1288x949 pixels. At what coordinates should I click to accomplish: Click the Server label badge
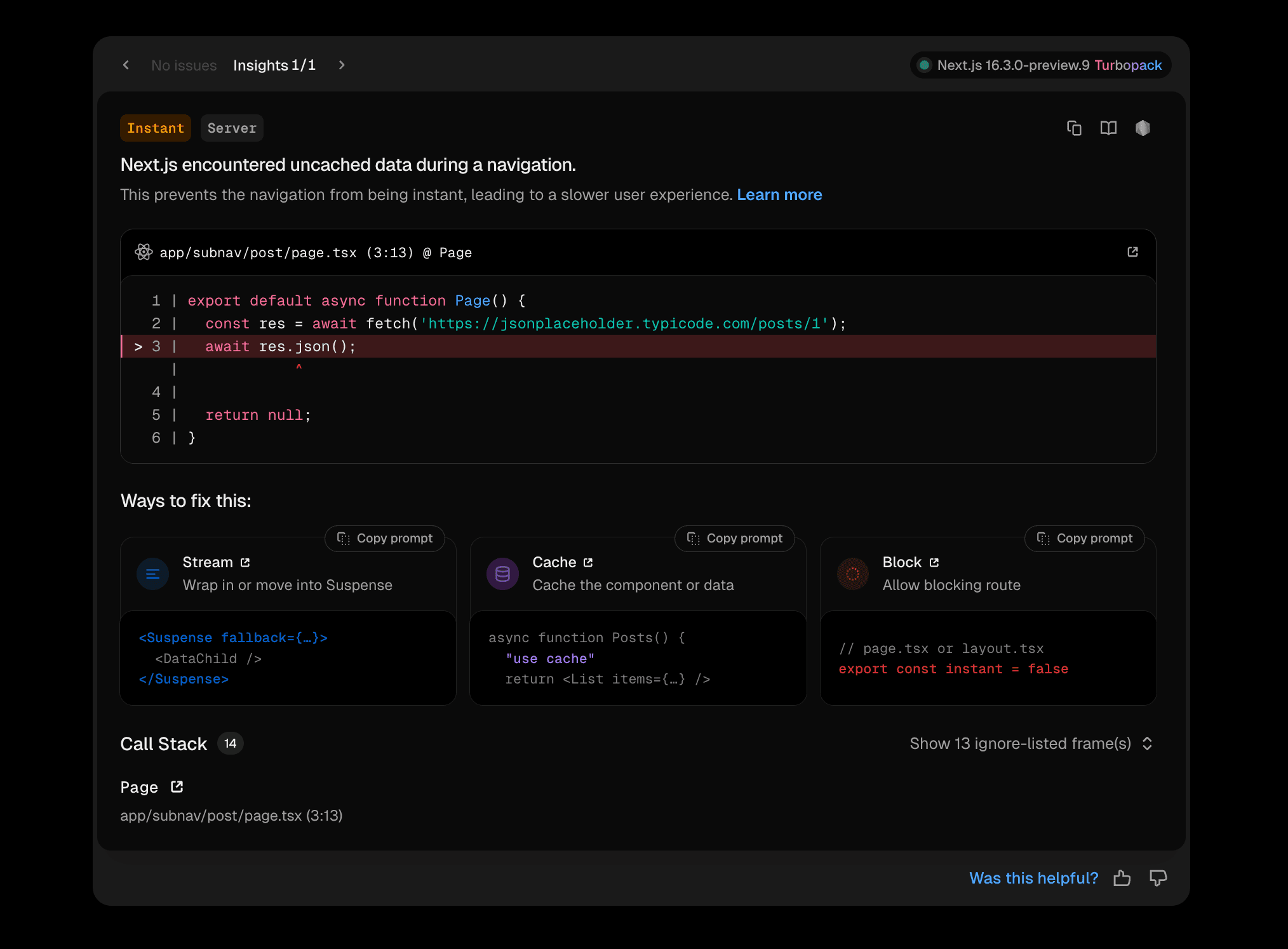(x=232, y=128)
